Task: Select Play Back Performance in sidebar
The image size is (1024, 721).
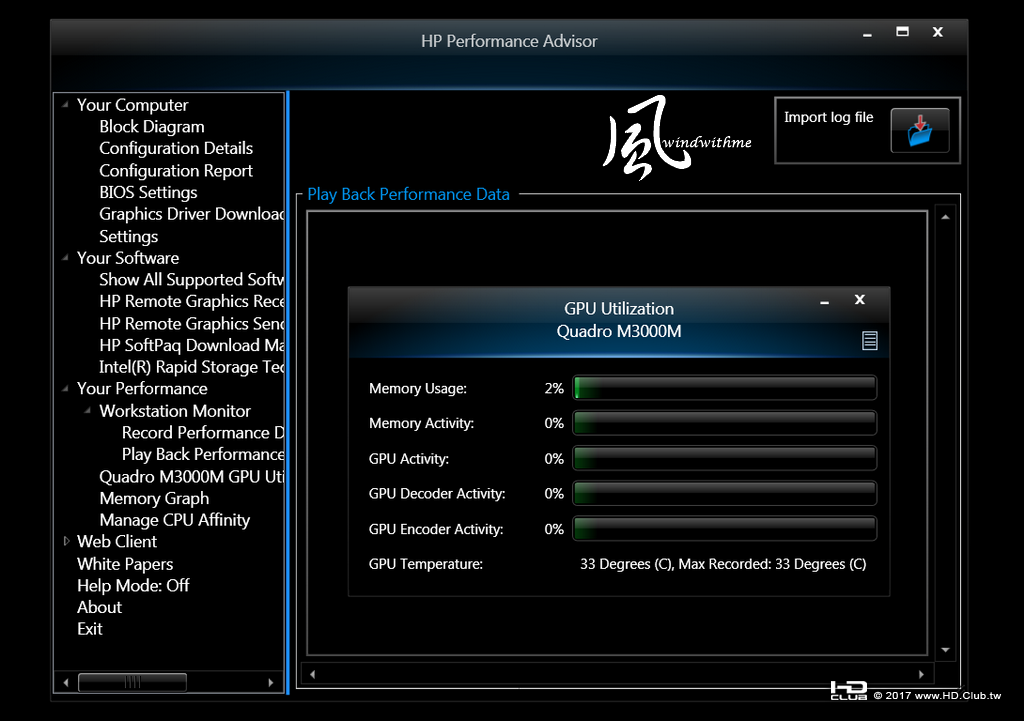Action: pyautogui.click(x=202, y=454)
